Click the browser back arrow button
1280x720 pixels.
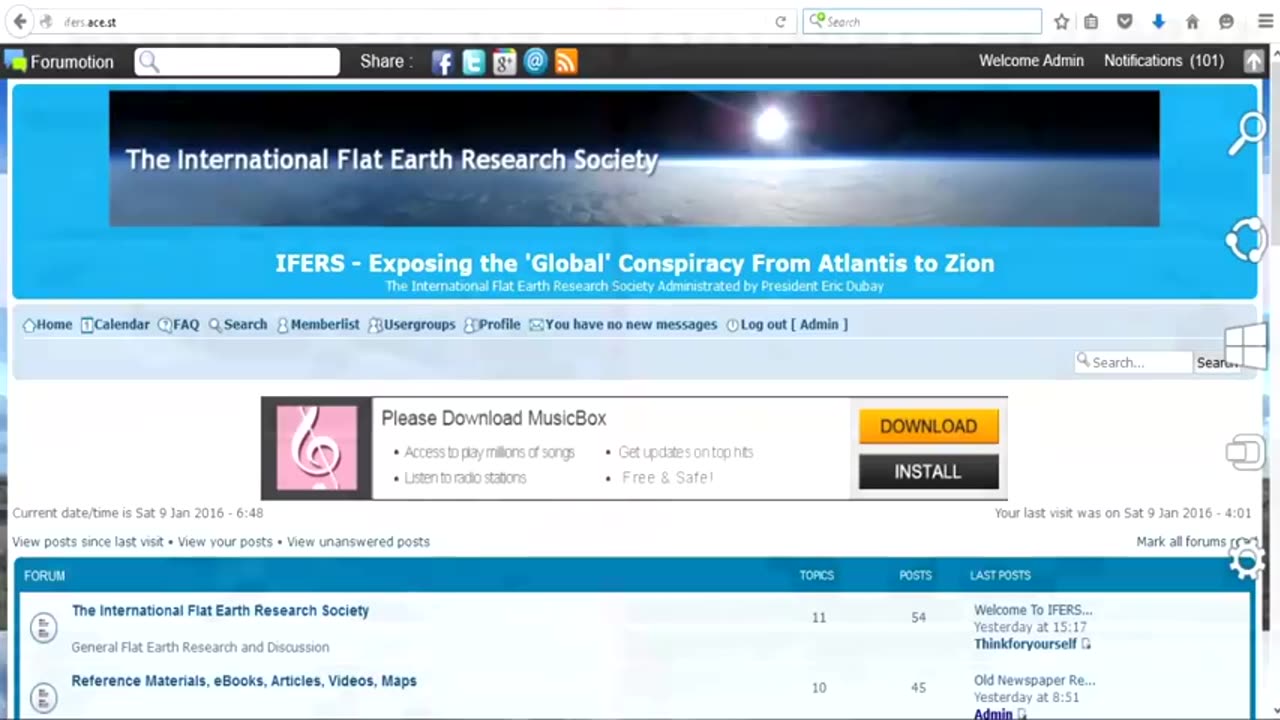pyautogui.click(x=20, y=21)
